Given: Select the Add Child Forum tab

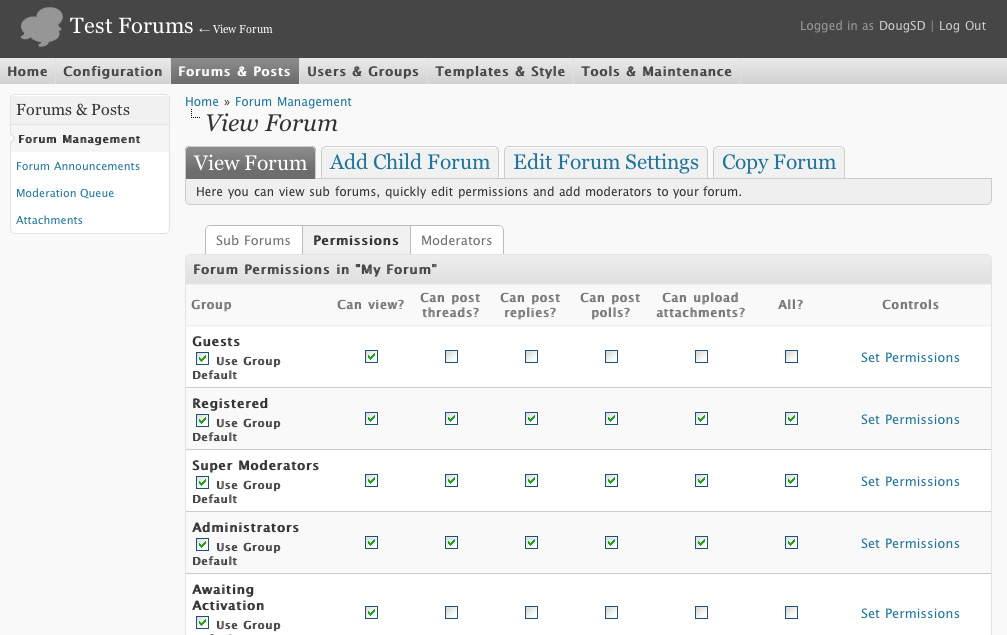Looking at the screenshot, I should click(410, 162).
